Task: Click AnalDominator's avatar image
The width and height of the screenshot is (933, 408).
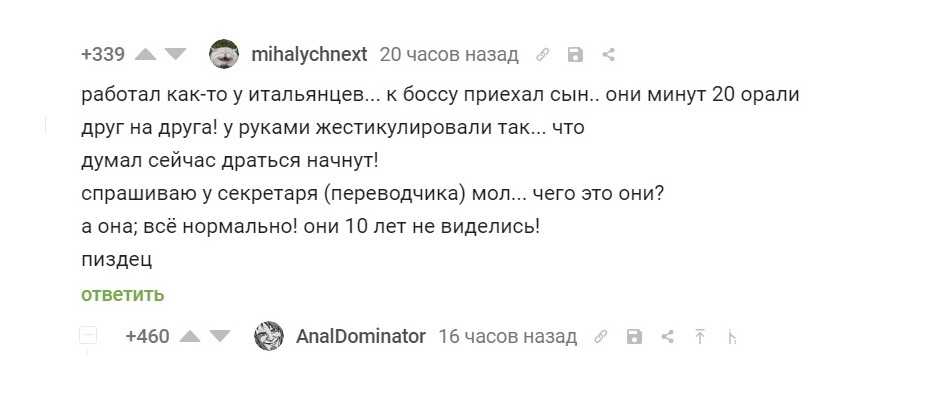Action: coord(270,336)
